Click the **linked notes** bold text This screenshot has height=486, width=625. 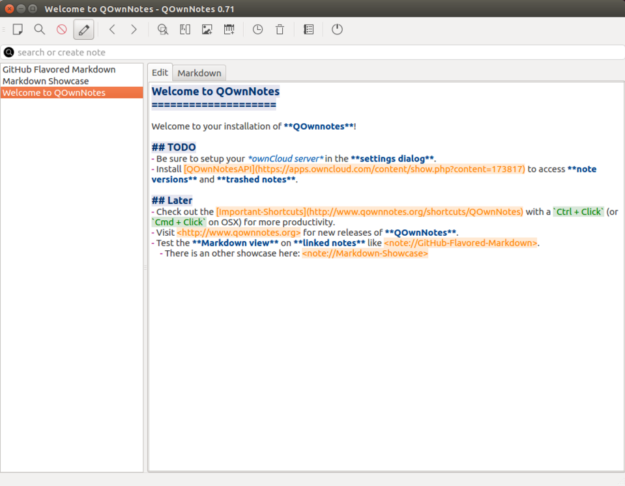[329, 243]
